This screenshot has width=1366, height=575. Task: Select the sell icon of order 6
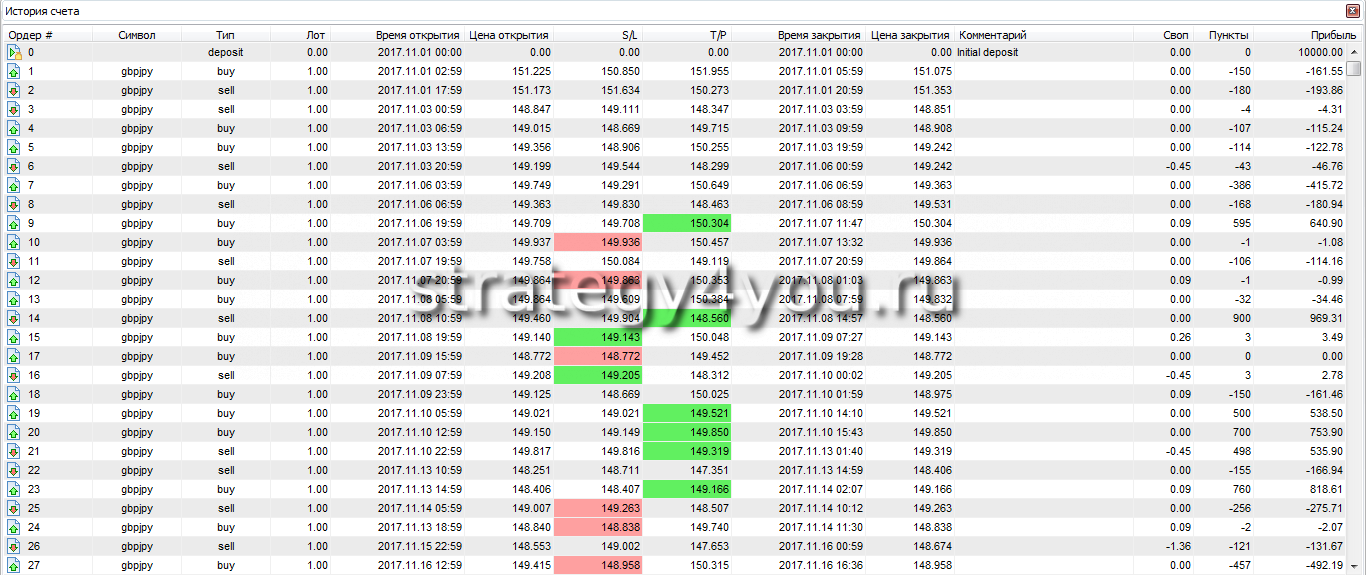[x=14, y=167]
